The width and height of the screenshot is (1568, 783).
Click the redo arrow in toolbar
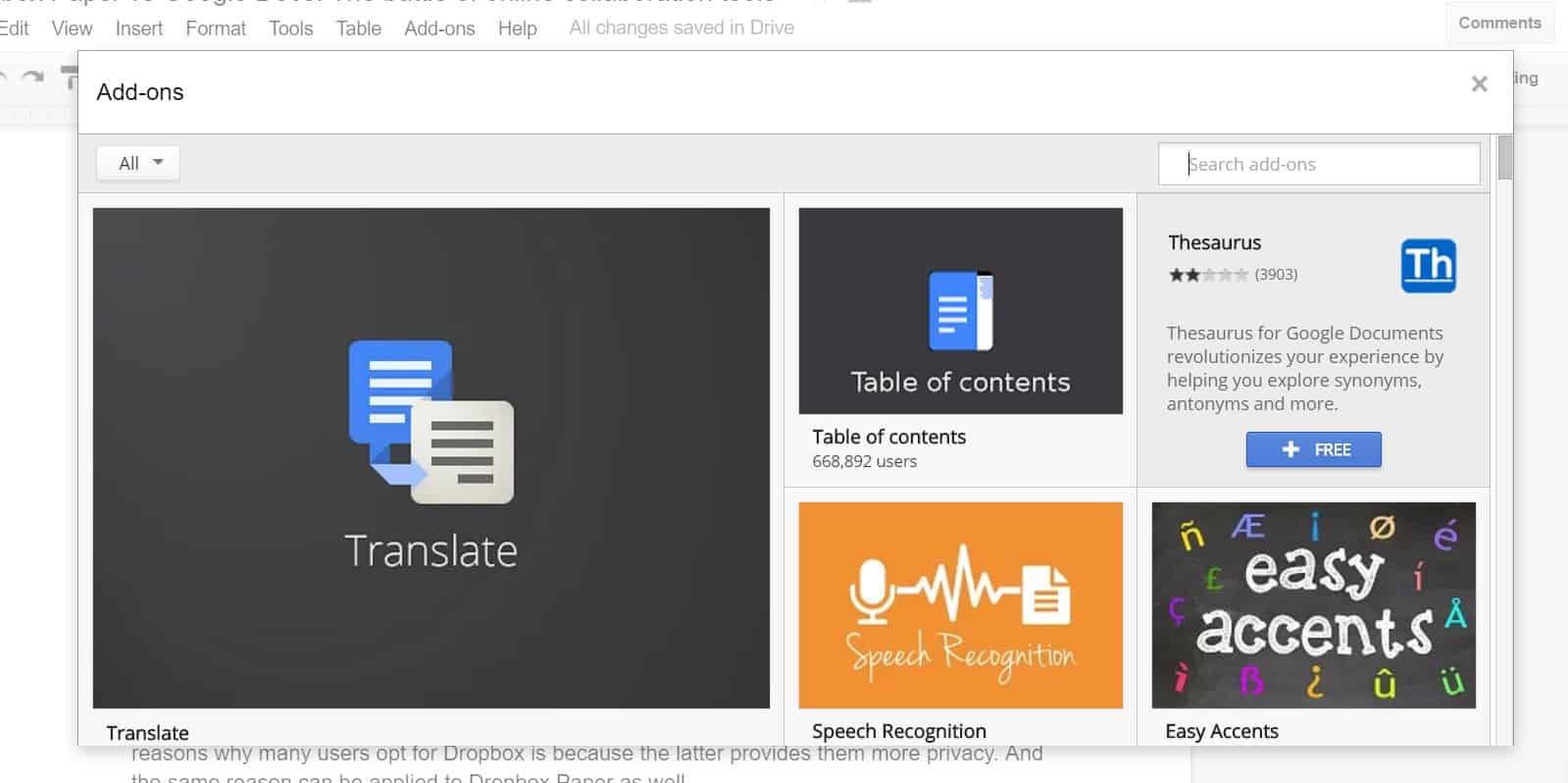click(x=33, y=78)
